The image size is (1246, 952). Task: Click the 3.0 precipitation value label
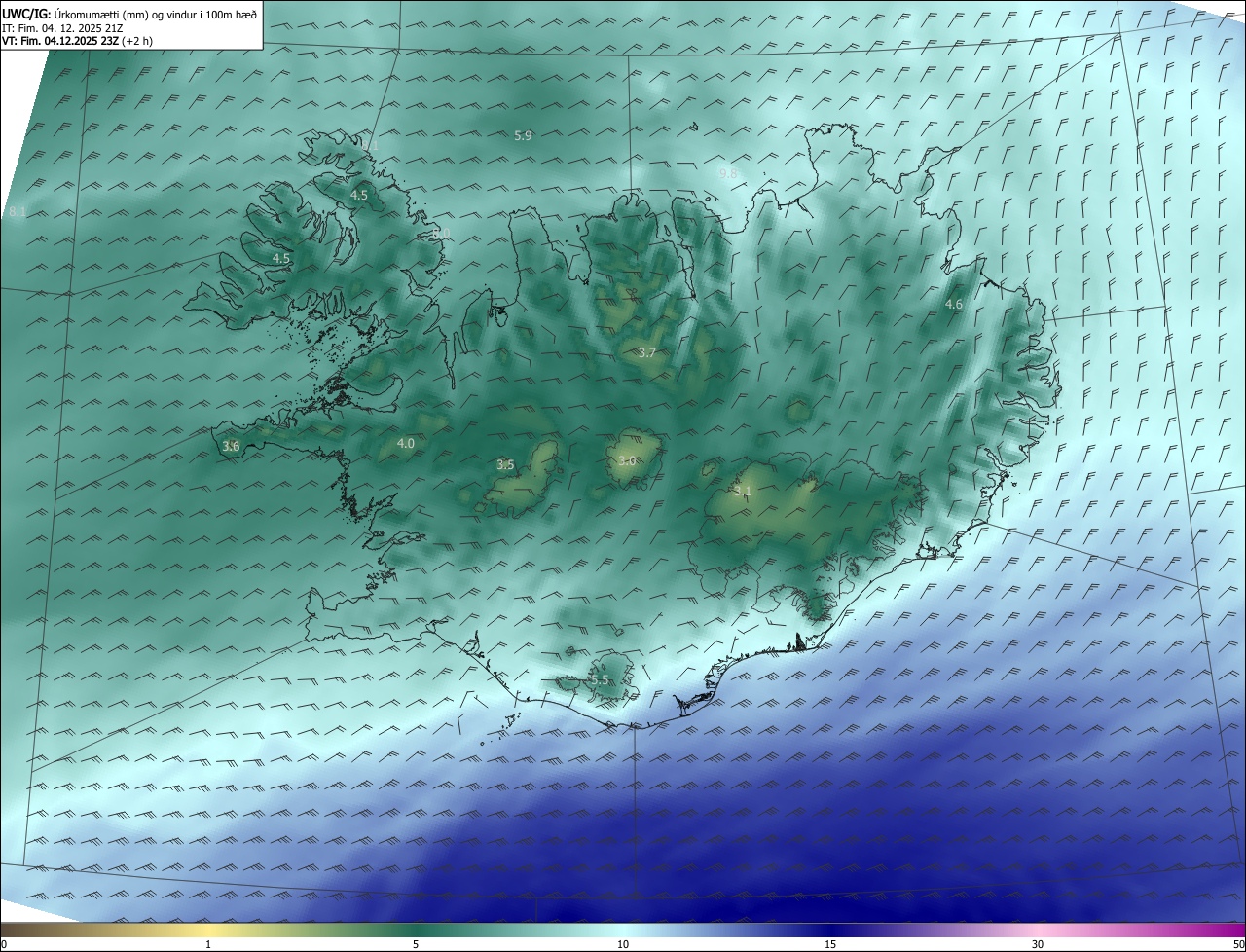point(627,460)
